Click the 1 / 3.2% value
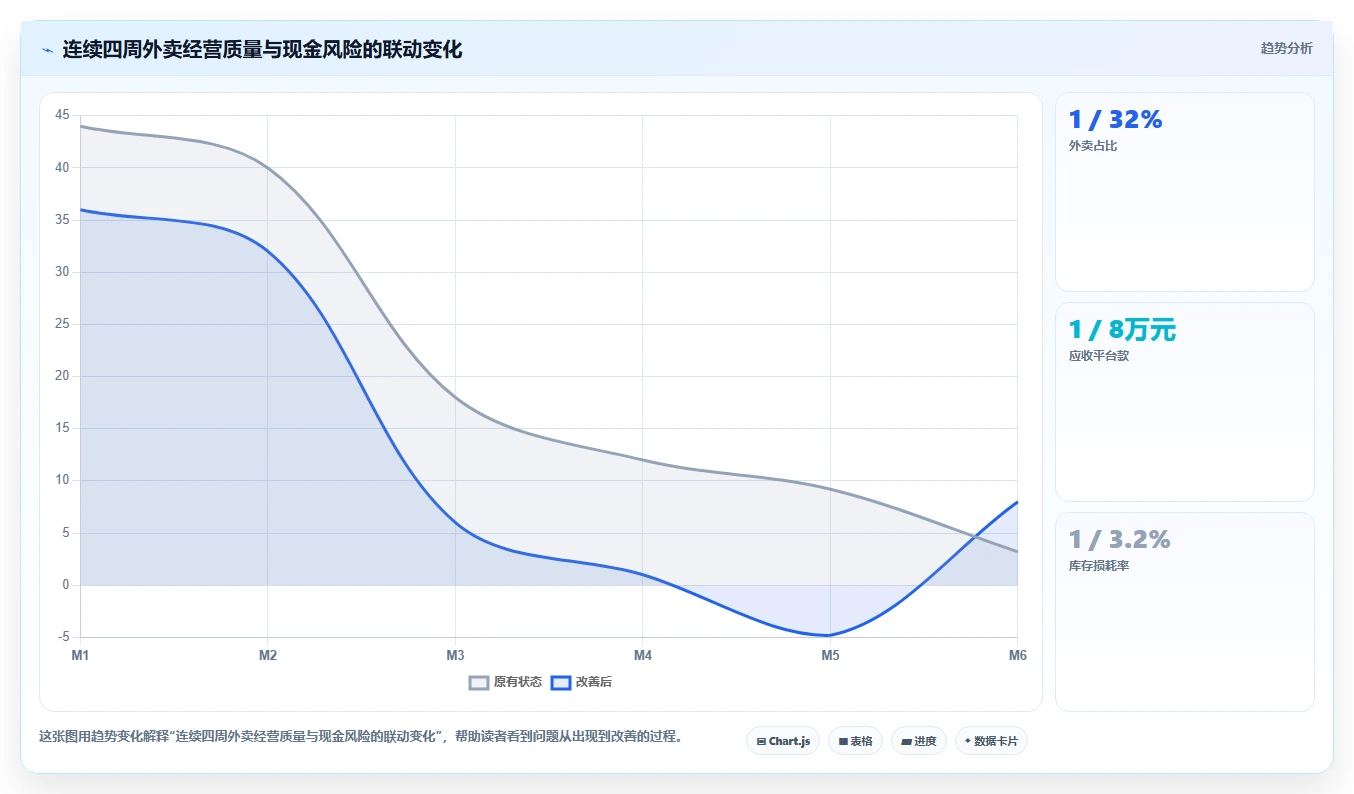The height and width of the screenshot is (794, 1354). 1119,540
